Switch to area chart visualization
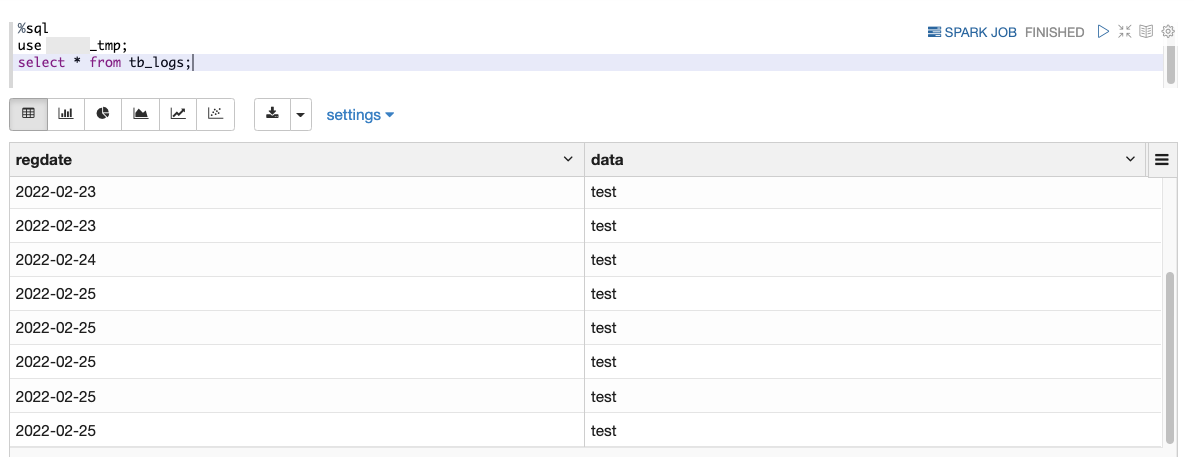Screen dimensions: 1194x457 [x=141, y=114]
